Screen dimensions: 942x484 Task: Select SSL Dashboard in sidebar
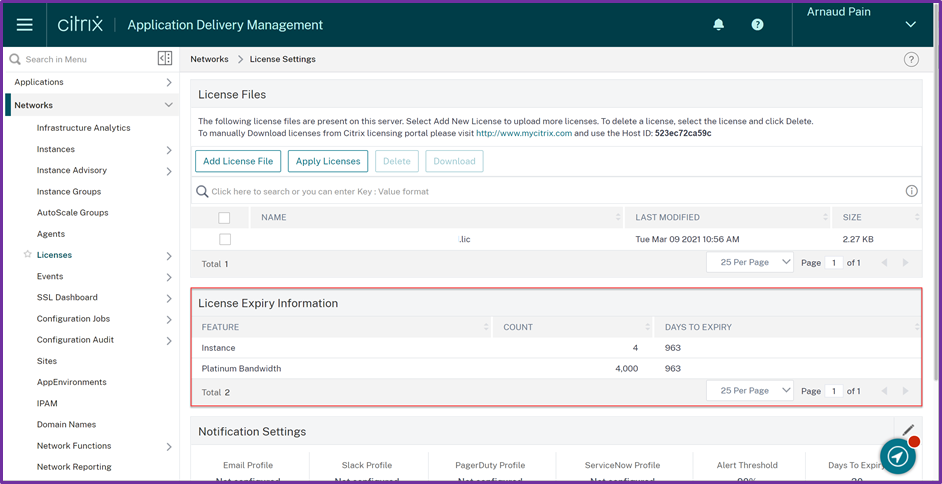point(67,298)
